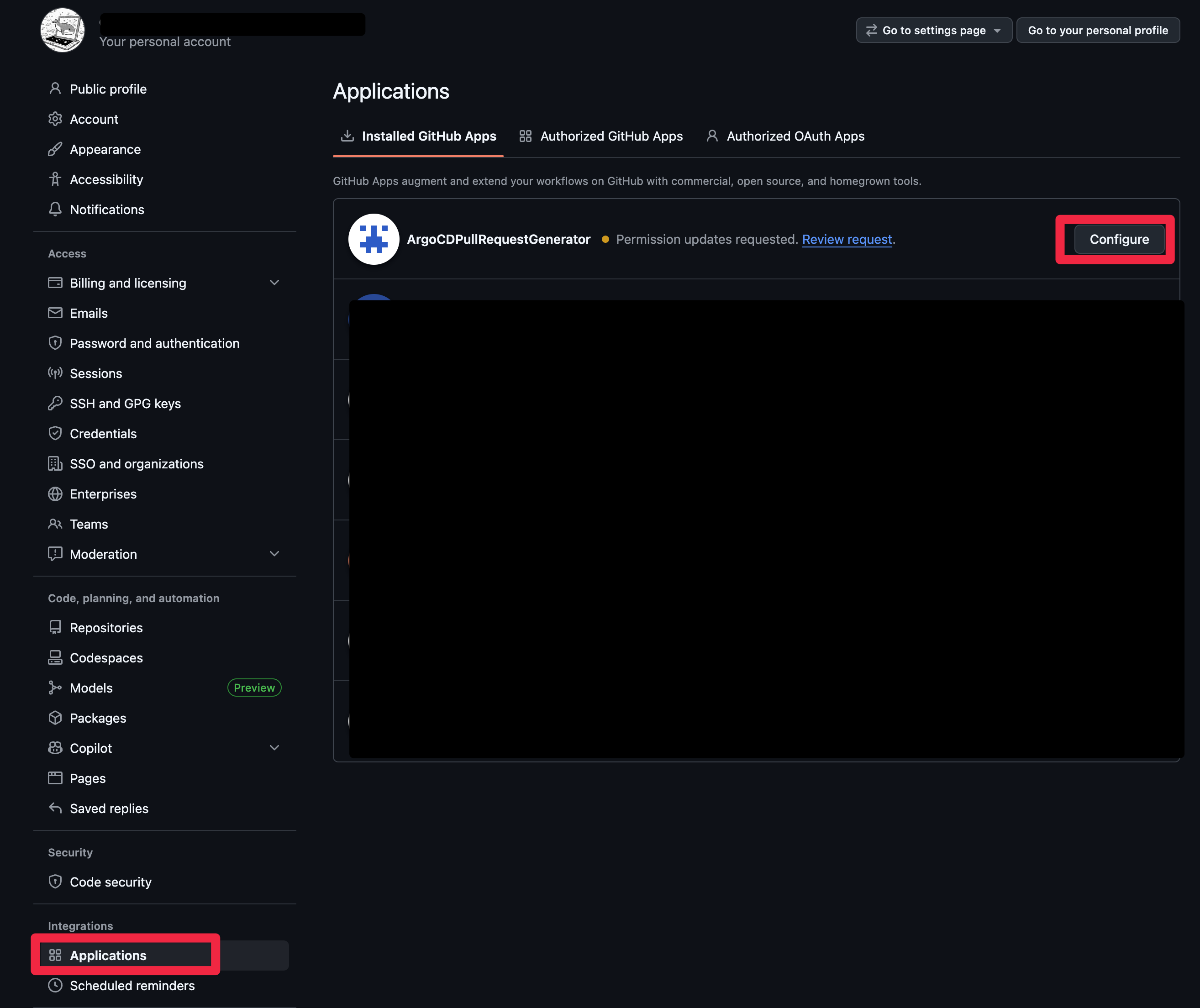Image resolution: width=1200 pixels, height=1008 pixels.
Task: Click the Moderation report icon
Action: pos(55,554)
